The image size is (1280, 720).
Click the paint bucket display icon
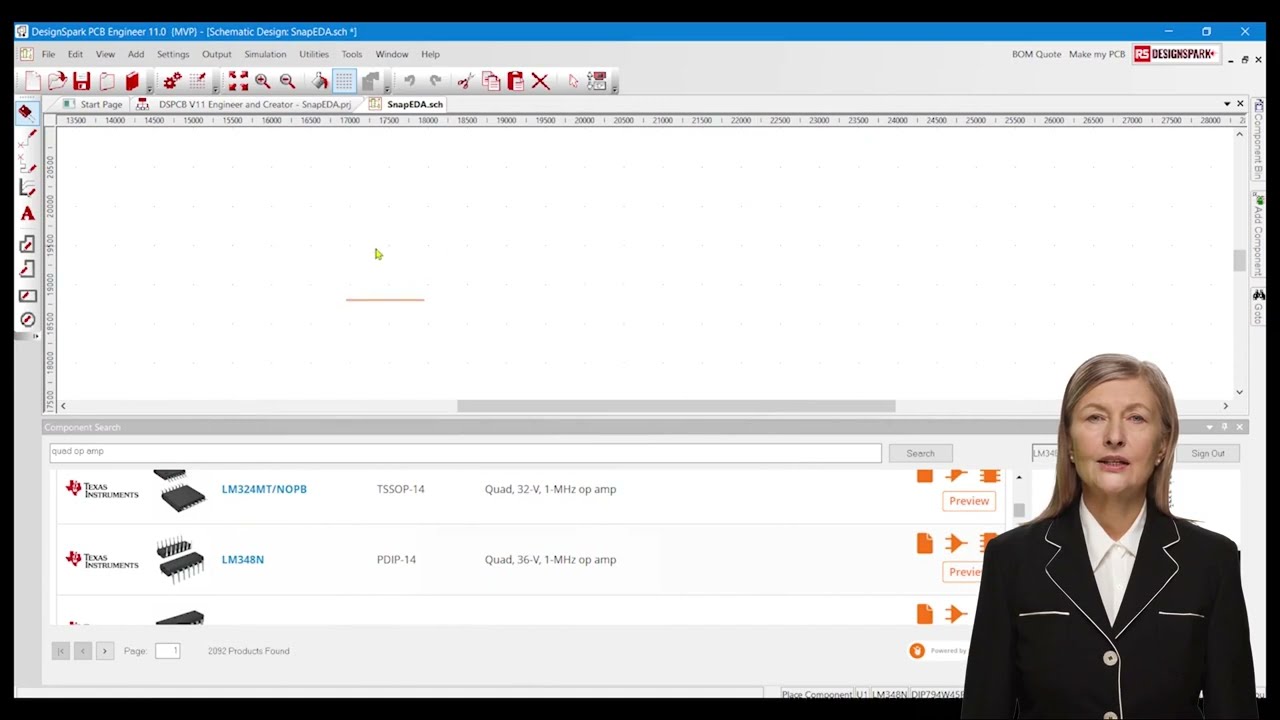pos(320,81)
